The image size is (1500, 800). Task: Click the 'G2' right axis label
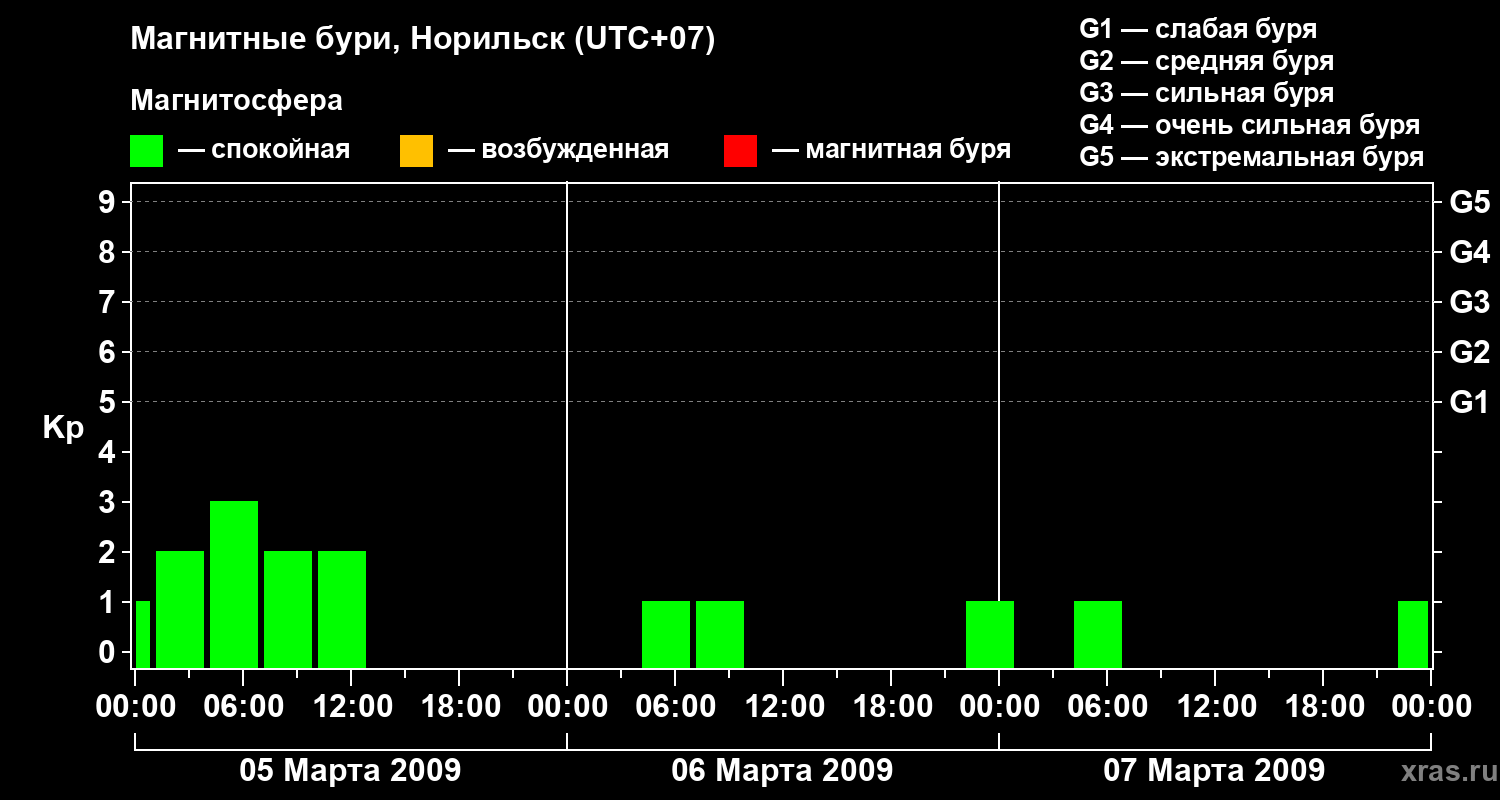tap(1469, 352)
